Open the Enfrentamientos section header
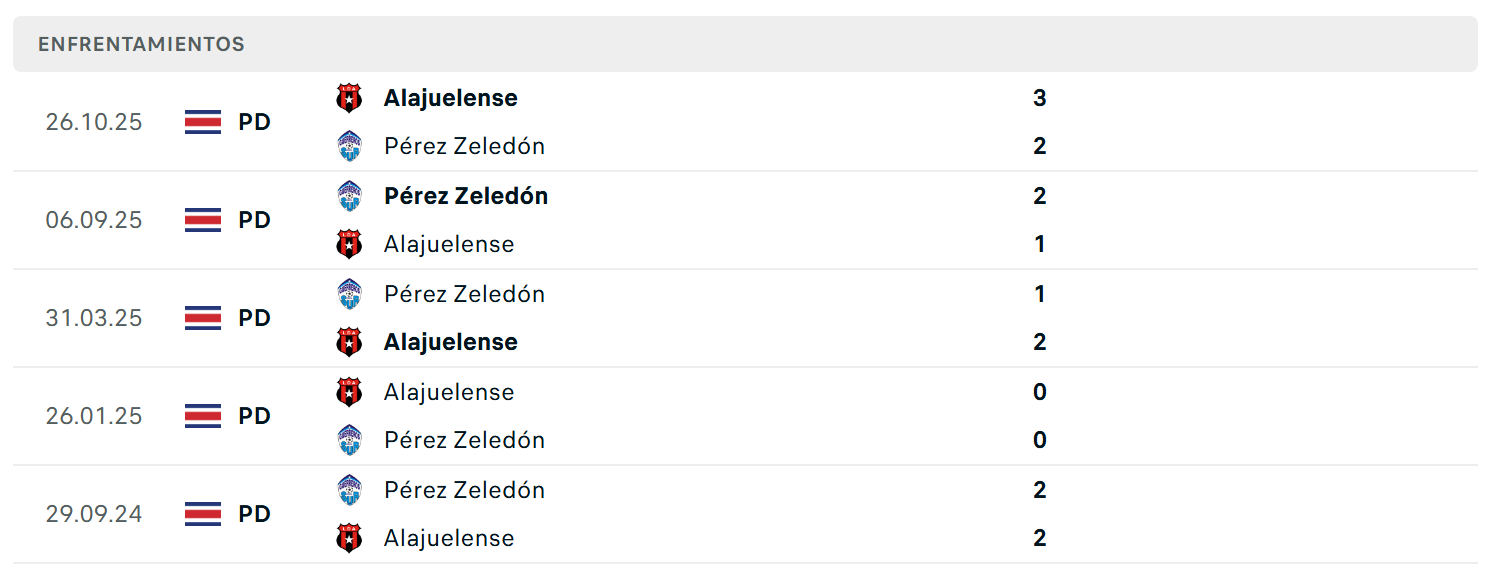This screenshot has height=580, width=1496. pos(745,44)
